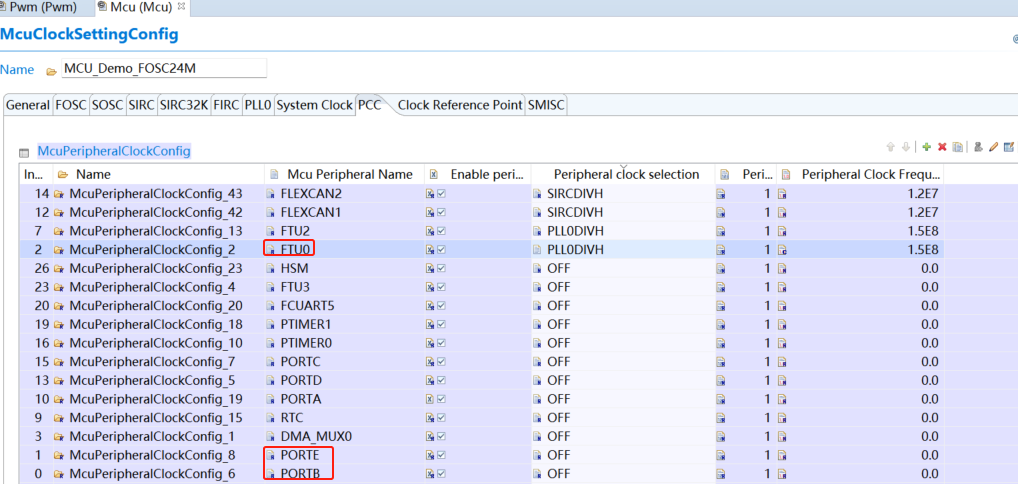Toggle the enable checkbox for FTU0

click(441, 249)
